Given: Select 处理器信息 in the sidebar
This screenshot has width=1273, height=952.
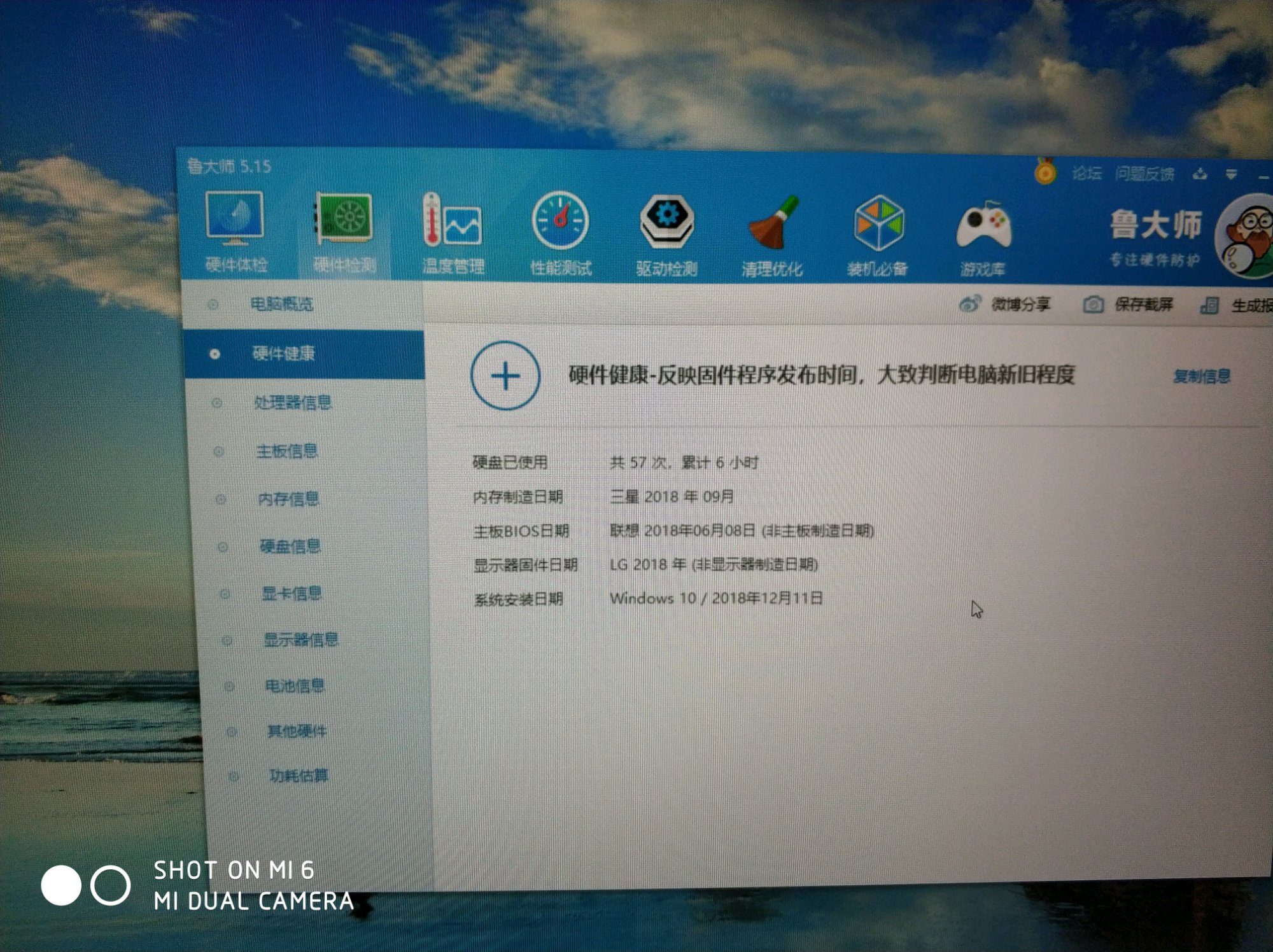Looking at the screenshot, I should 292,402.
